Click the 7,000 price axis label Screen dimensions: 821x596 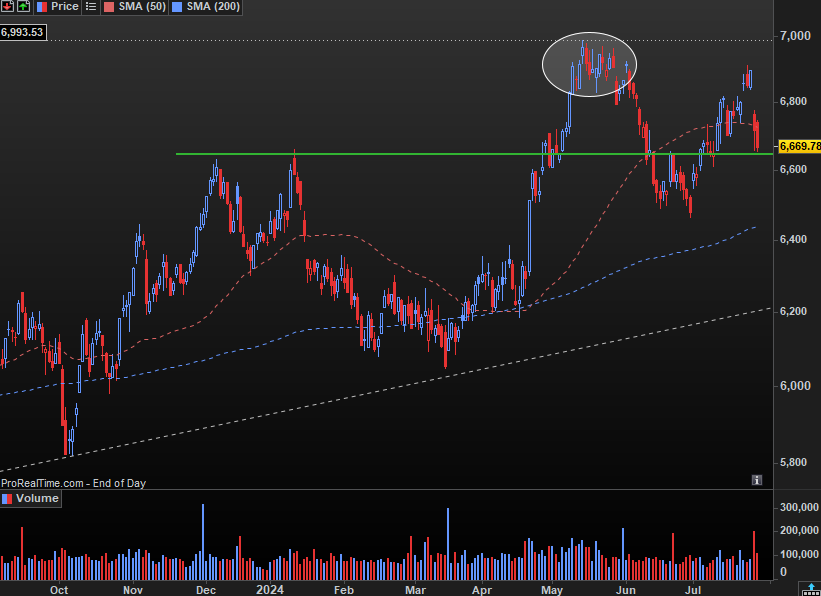(x=795, y=36)
